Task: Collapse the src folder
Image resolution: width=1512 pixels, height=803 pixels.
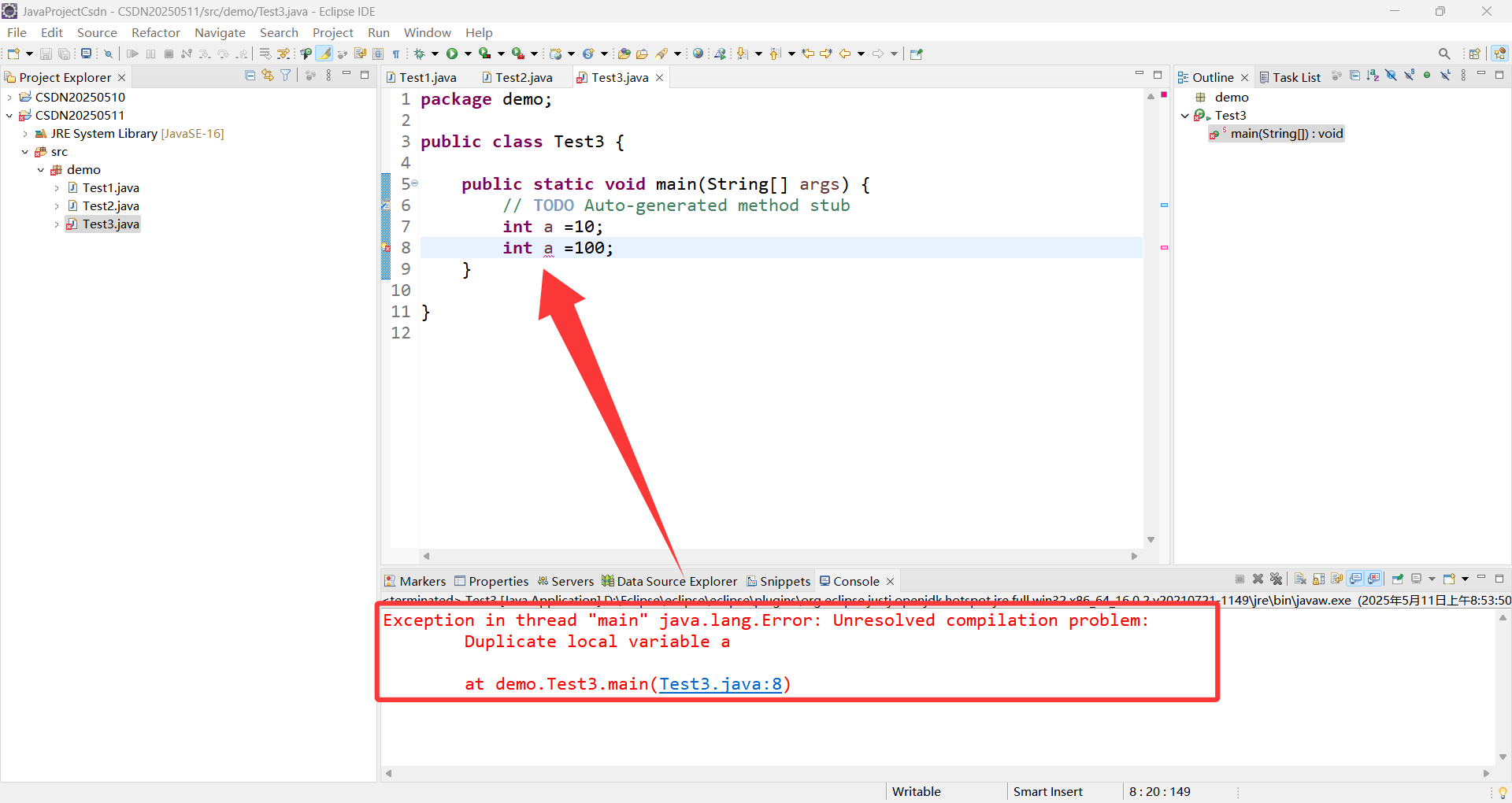Action: tap(25, 152)
